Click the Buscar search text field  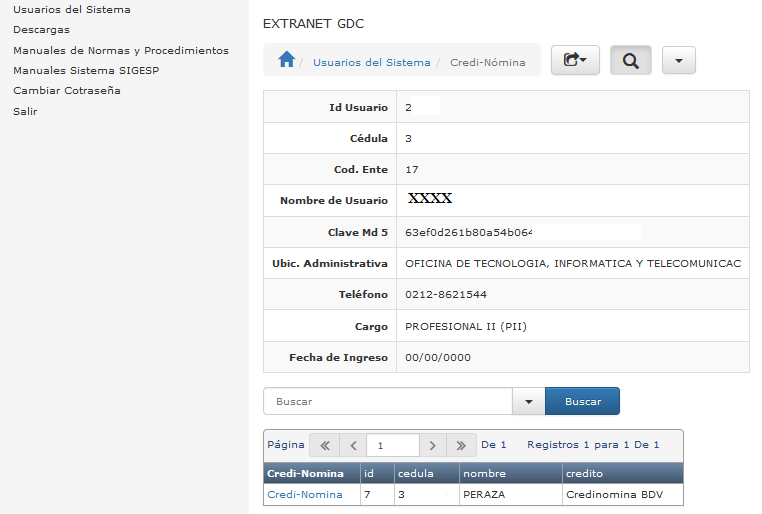pyautogui.click(x=388, y=401)
